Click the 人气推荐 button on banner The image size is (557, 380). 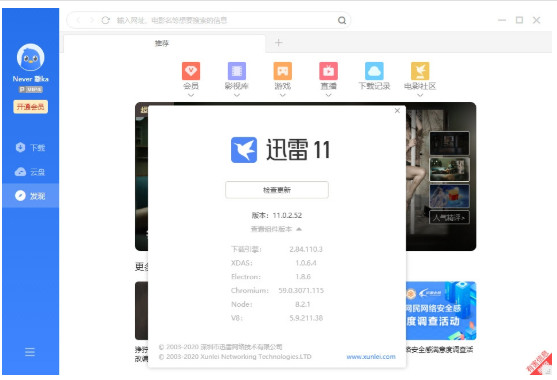tap(449, 217)
